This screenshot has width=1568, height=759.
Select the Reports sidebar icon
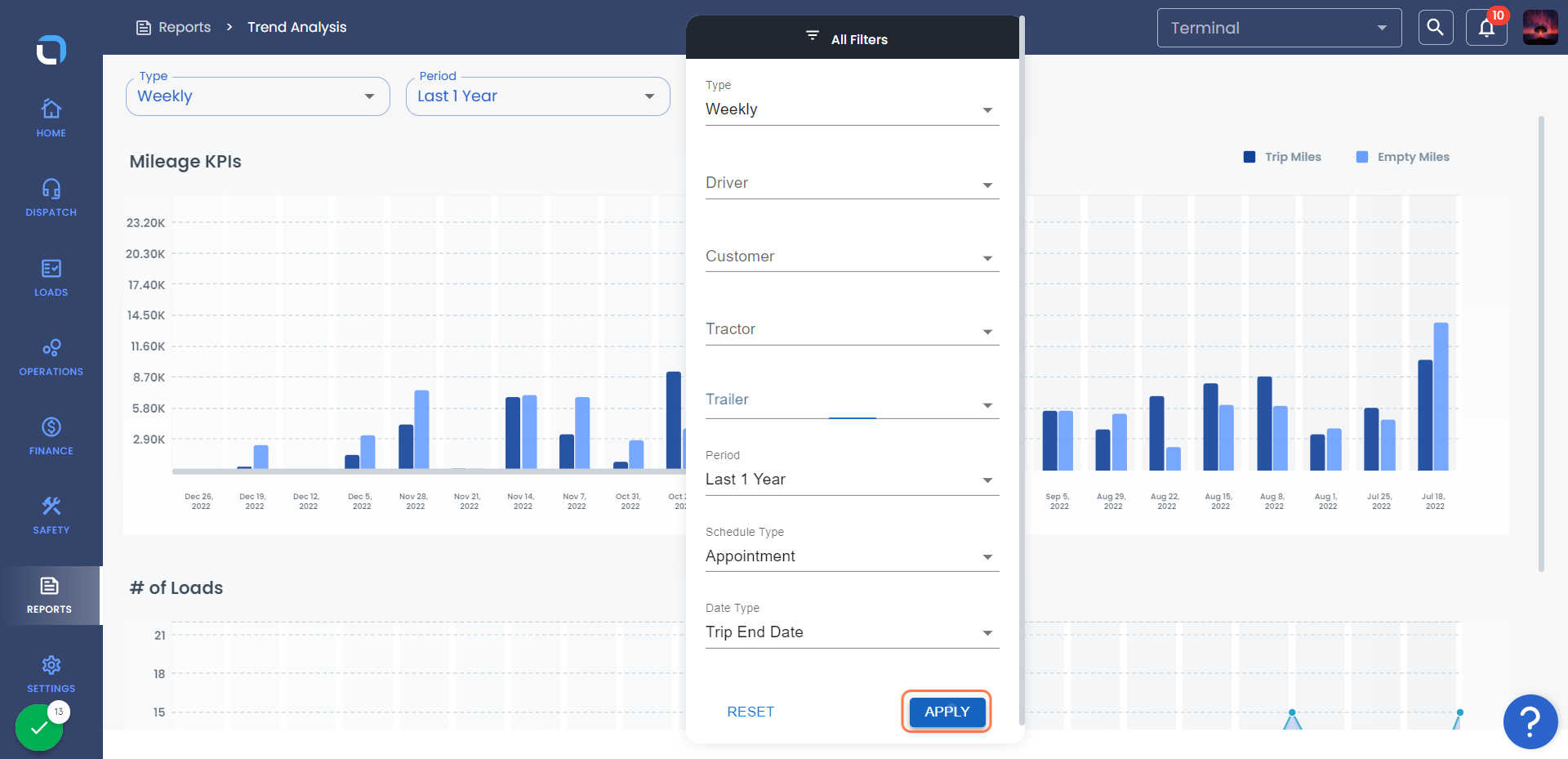pyautogui.click(x=50, y=586)
